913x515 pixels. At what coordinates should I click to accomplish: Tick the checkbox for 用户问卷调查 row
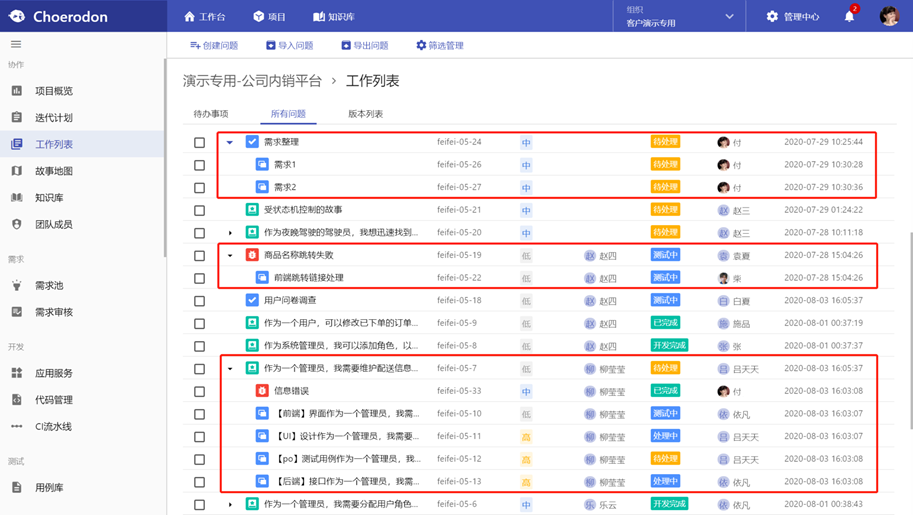click(199, 301)
